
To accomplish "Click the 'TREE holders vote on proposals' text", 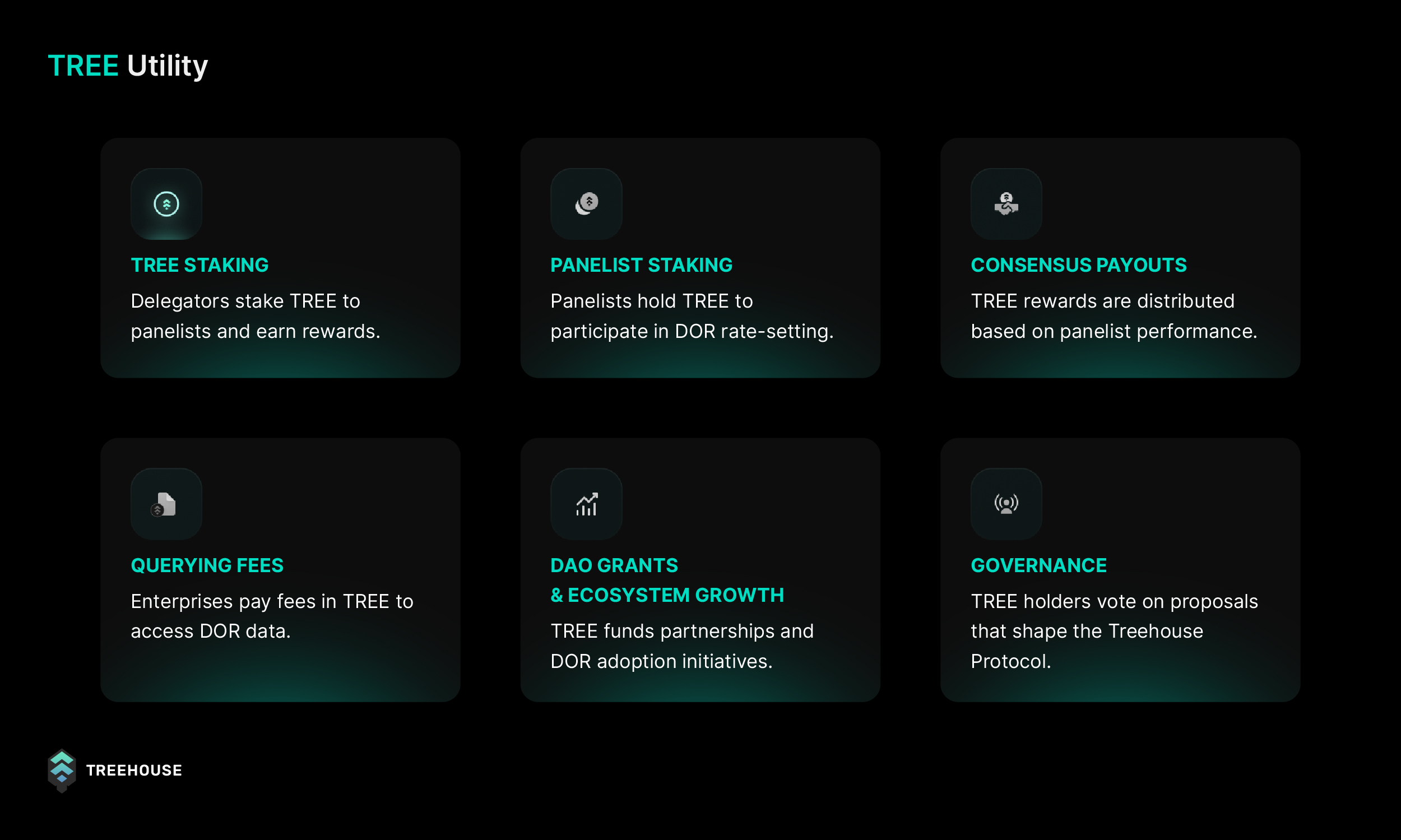I will click(x=1114, y=631).
